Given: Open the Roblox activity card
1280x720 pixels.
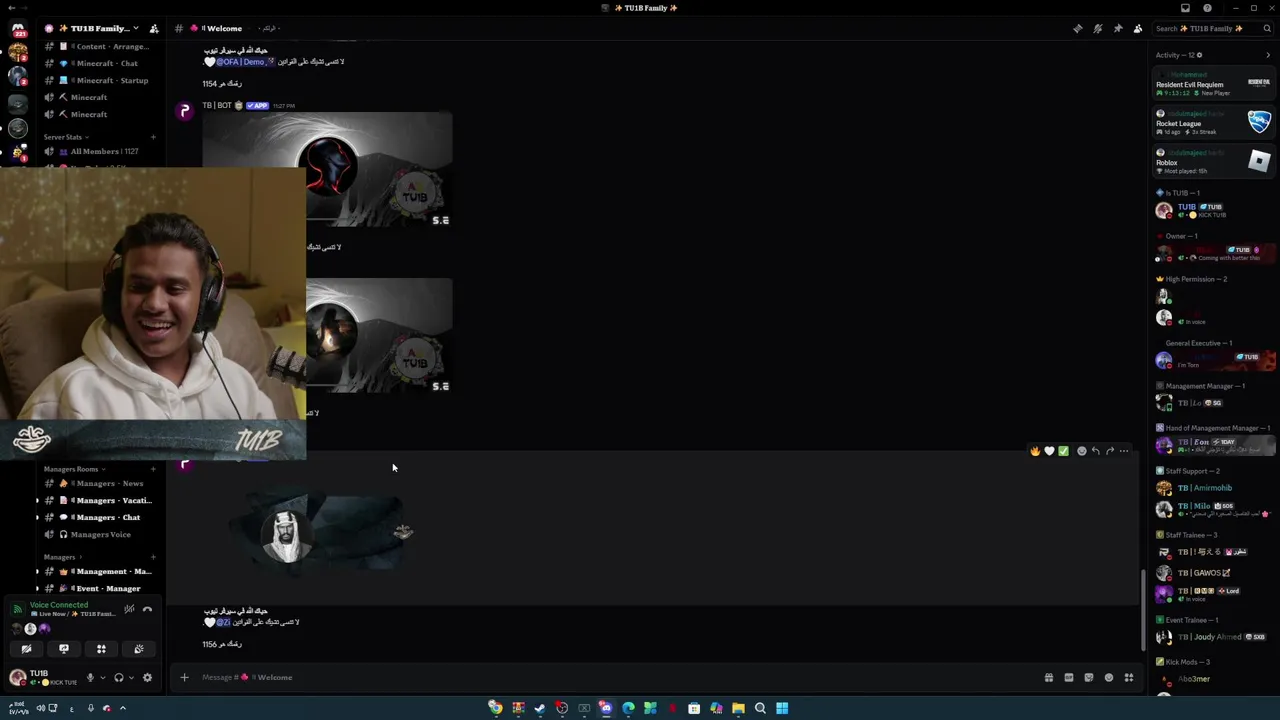Looking at the screenshot, I should [1213, 162].
